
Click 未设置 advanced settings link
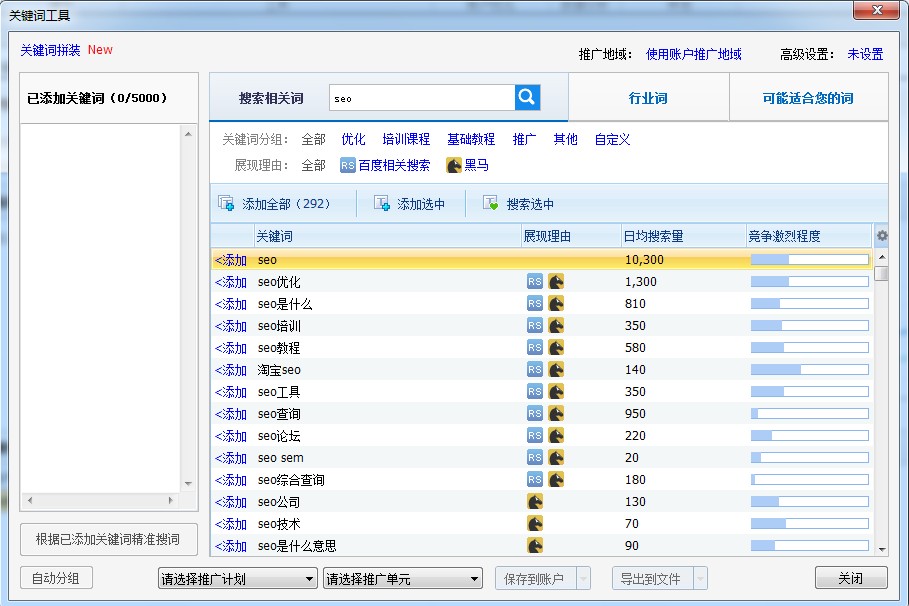865,54
